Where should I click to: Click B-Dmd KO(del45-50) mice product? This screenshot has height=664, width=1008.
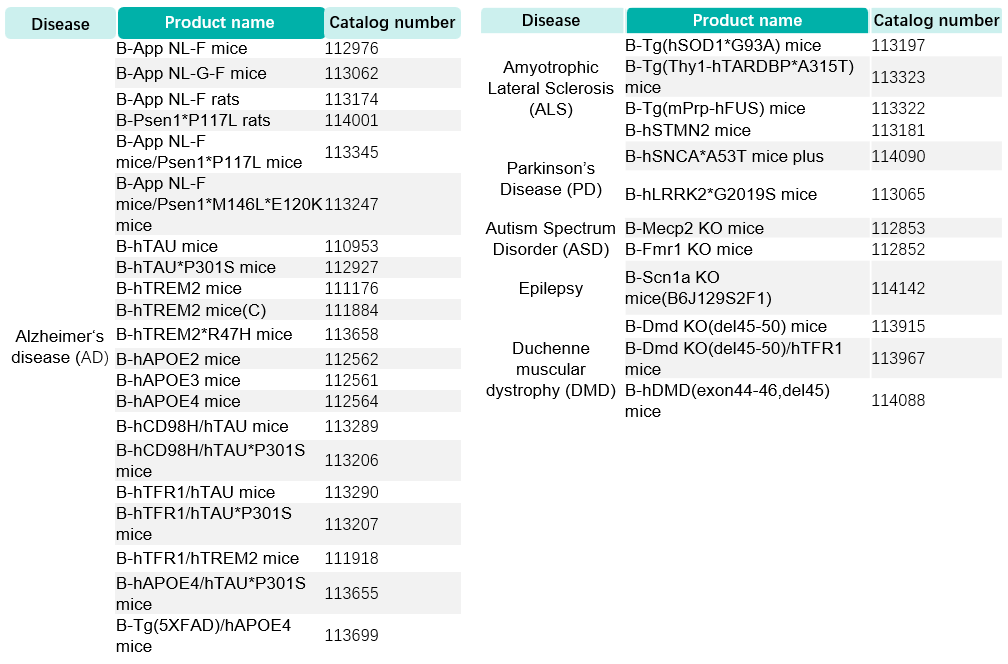[x=726, y=326]
